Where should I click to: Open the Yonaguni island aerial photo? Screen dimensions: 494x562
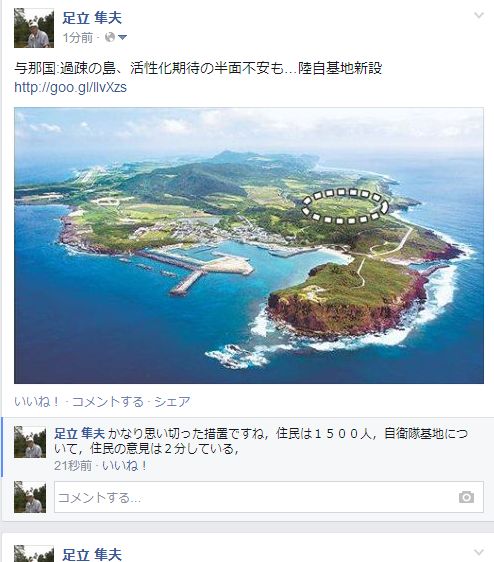click(x=249, y=246)
